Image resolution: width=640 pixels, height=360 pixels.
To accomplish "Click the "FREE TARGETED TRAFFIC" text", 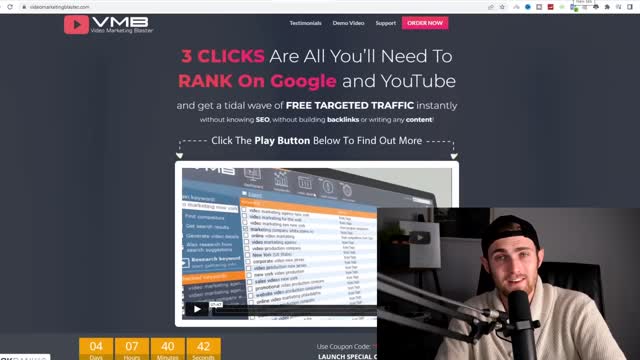I will 350,105.
